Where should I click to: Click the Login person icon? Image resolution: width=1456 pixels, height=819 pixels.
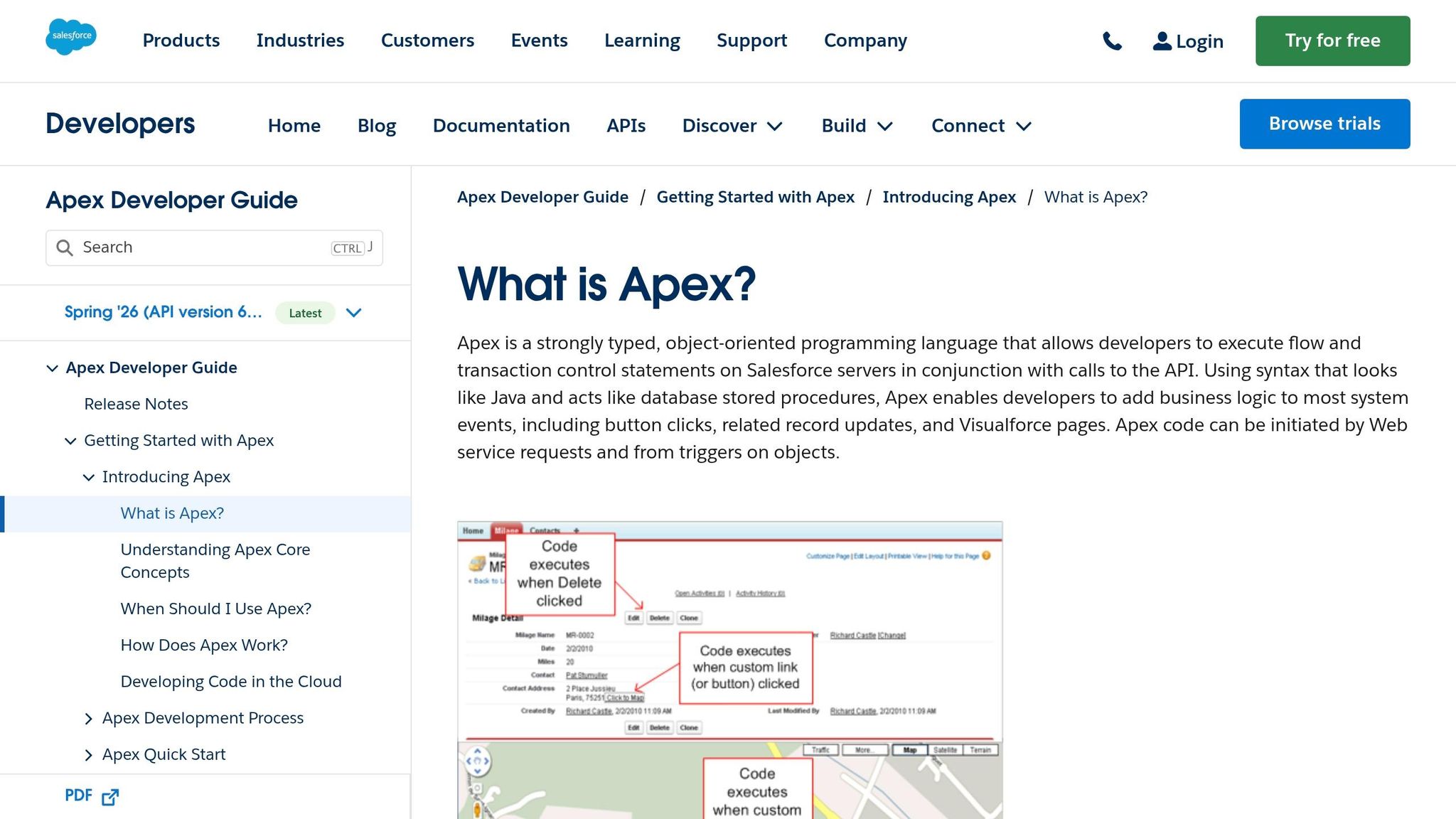click(1162, 41)
